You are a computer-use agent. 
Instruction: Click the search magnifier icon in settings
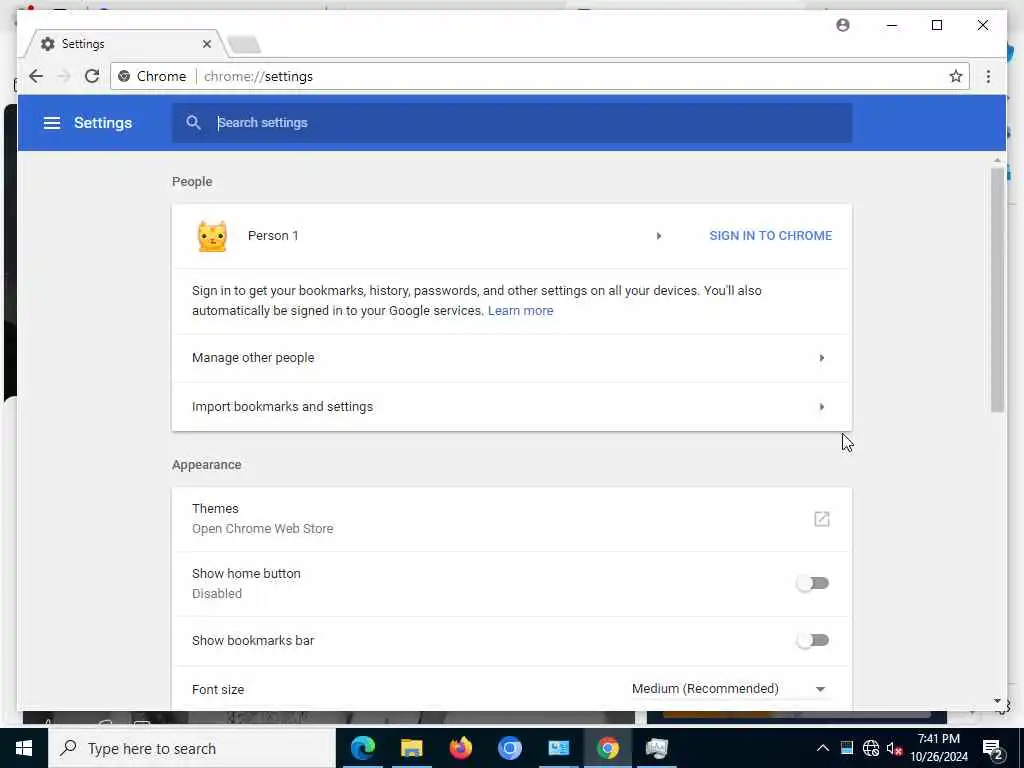point(193,122)
